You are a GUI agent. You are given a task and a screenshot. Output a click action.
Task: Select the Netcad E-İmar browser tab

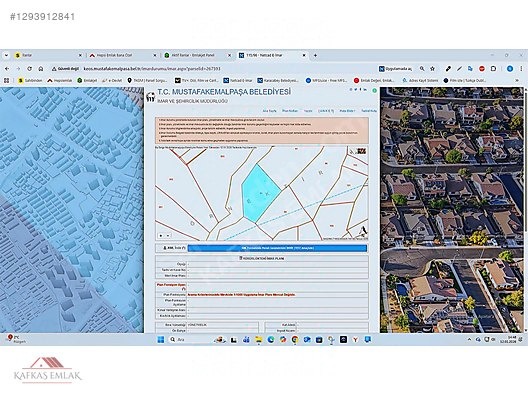(271, 55)
